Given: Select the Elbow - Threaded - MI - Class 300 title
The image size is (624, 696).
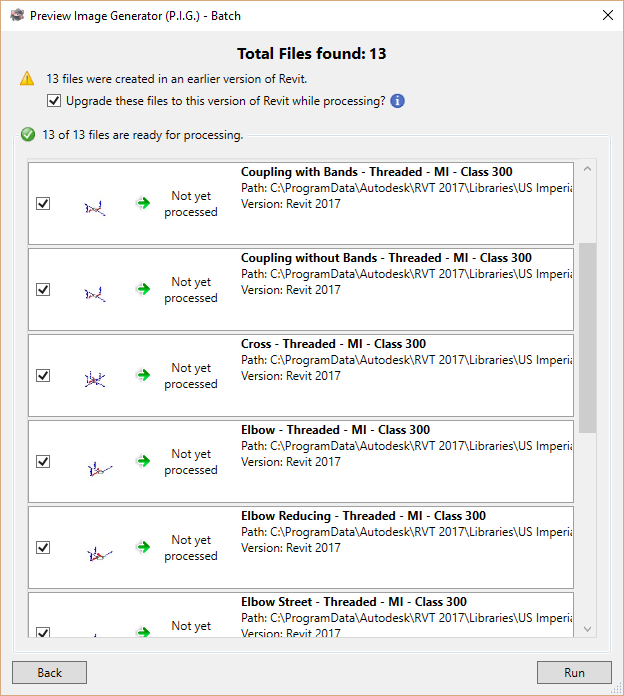Looking at the screenshot, I should 335,430.
